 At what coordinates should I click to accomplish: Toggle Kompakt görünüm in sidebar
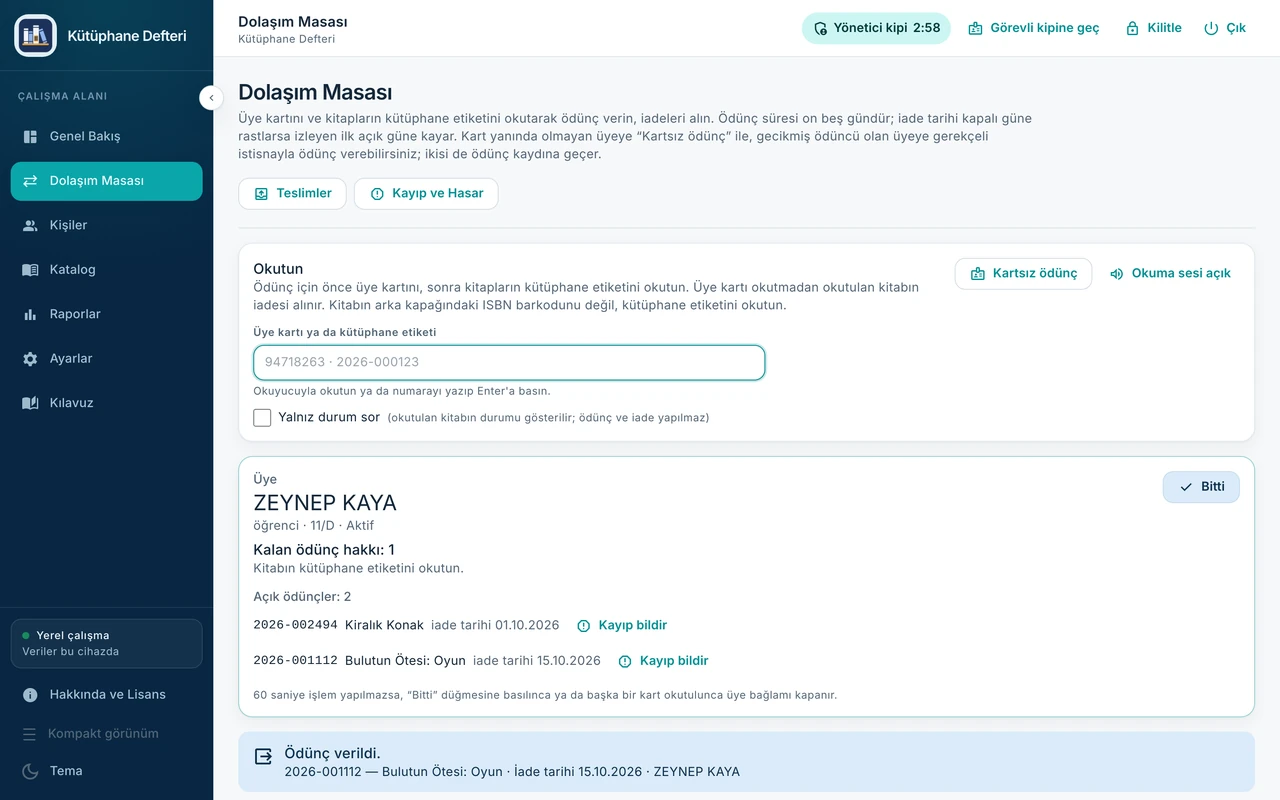click(90, 733)
